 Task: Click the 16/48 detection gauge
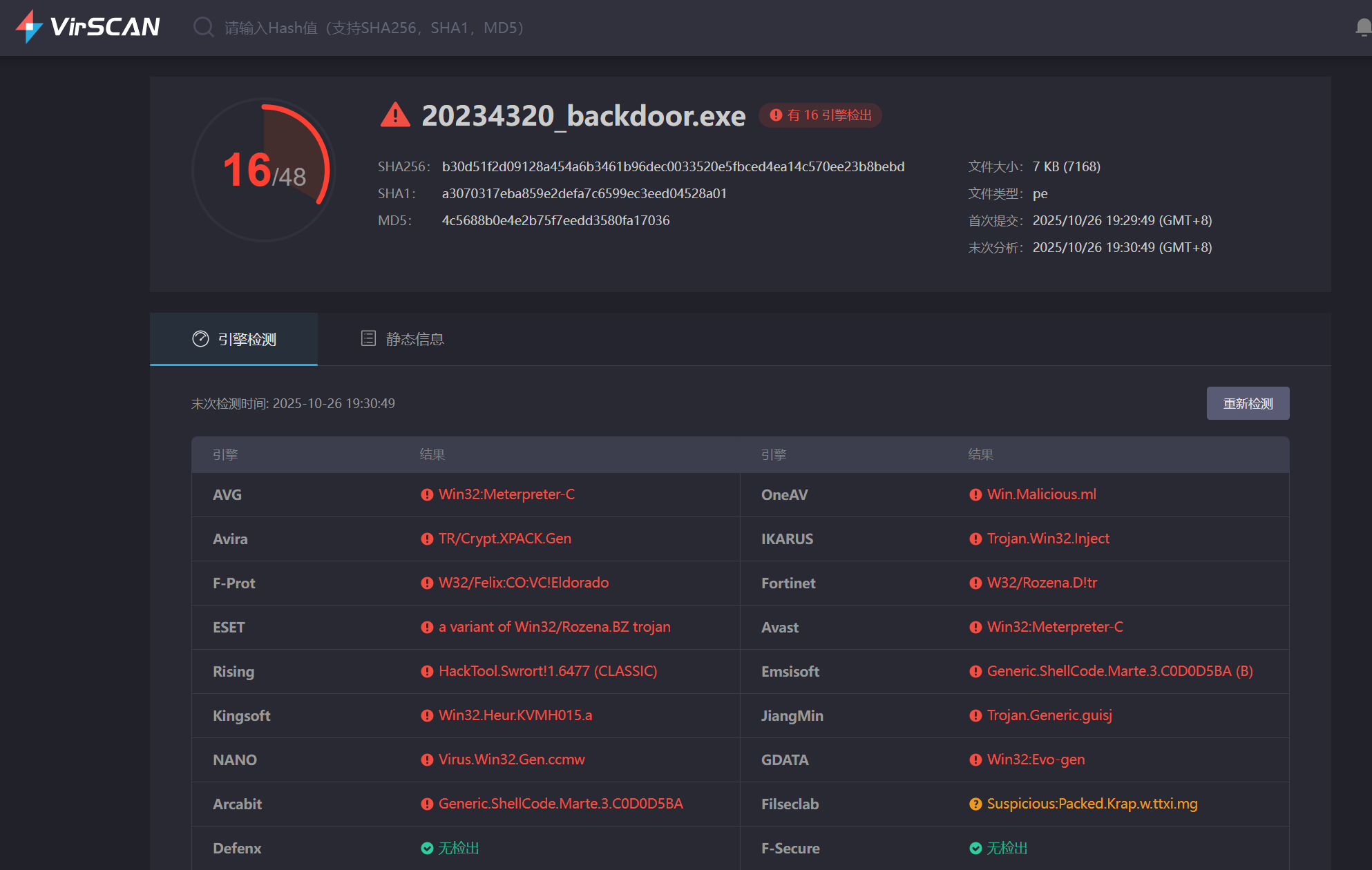tap(264, 170)
